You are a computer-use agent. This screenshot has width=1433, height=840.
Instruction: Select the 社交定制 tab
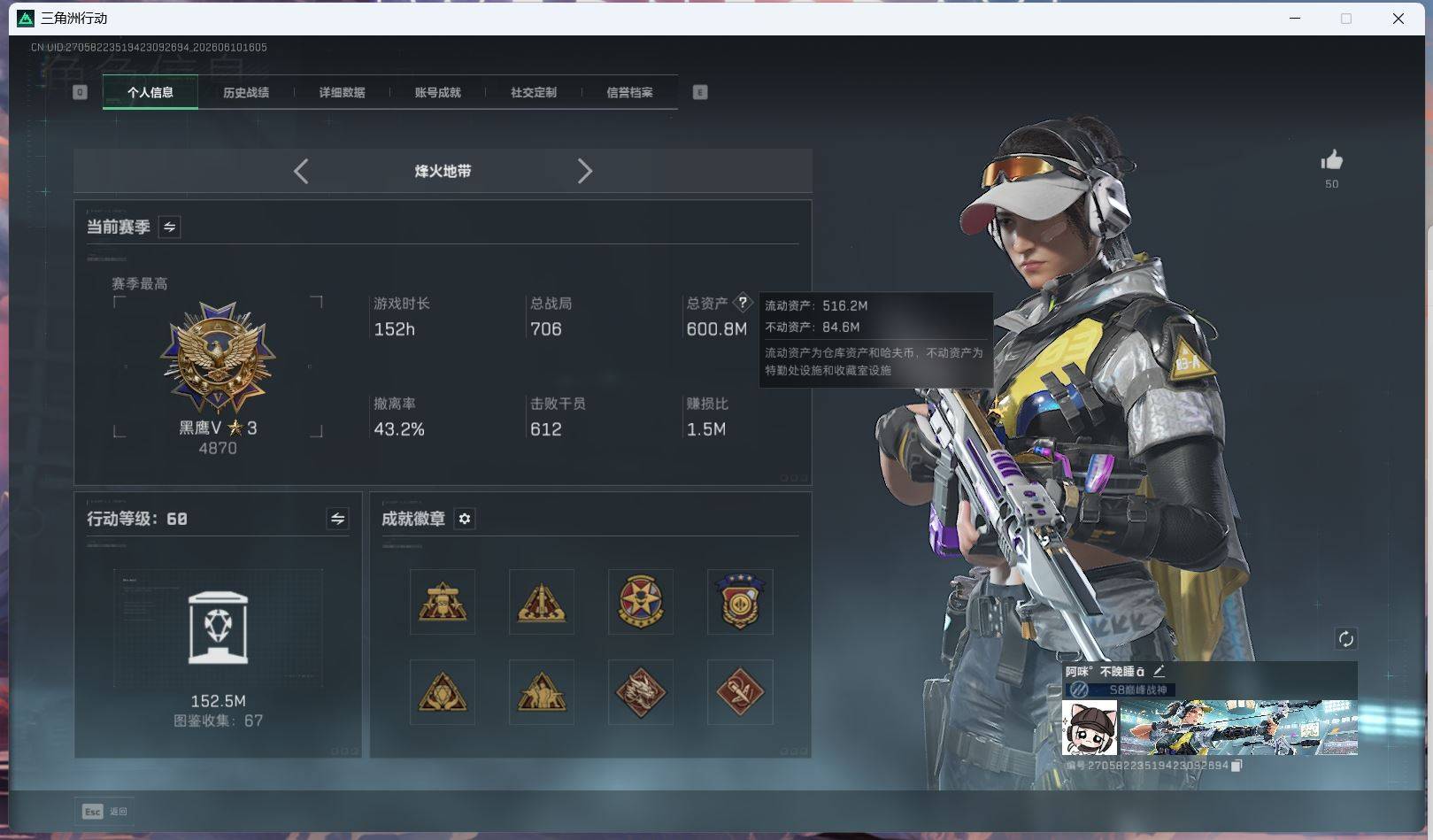[x=534, y=92]
